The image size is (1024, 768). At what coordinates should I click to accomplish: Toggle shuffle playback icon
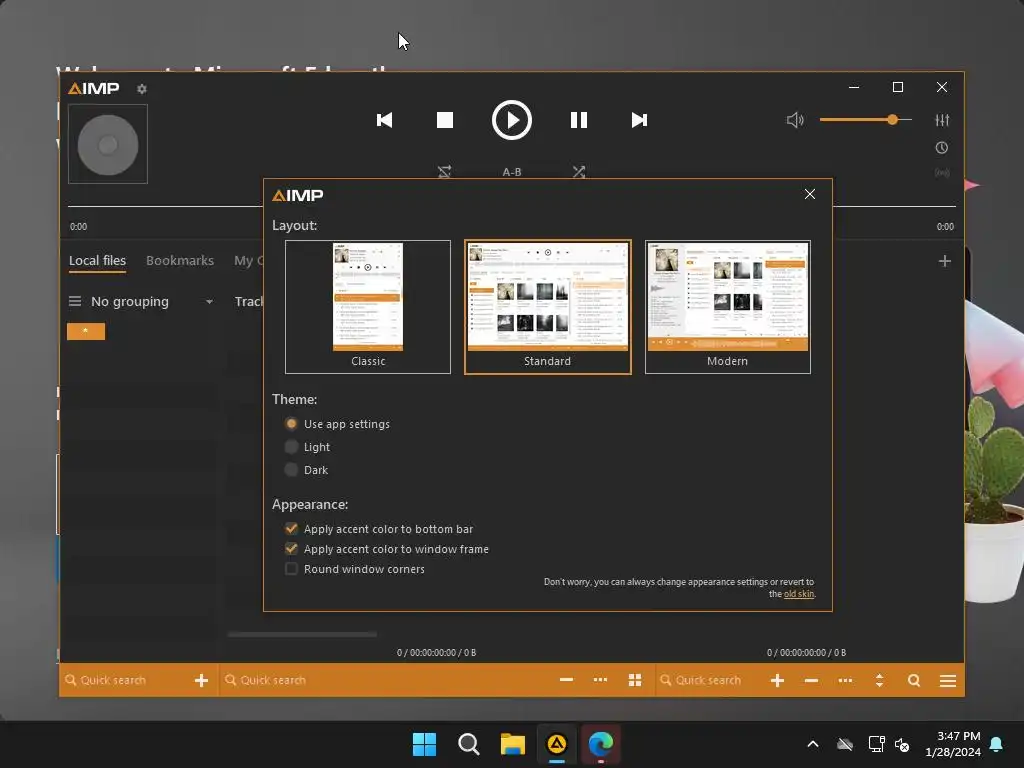coord(579,172)
